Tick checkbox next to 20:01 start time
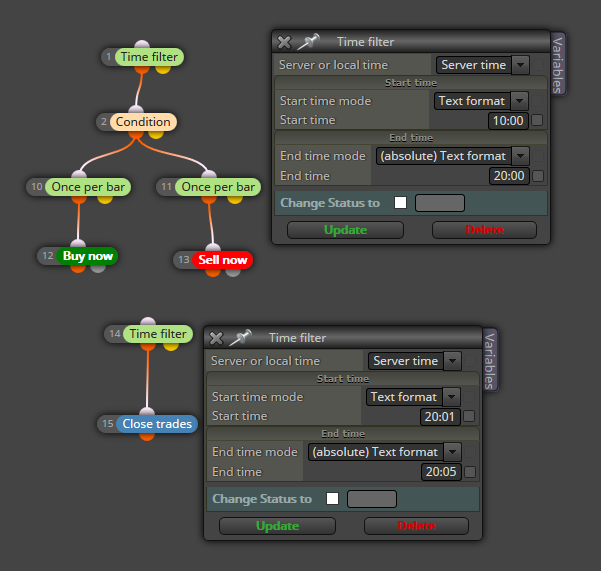 tap(469, 416)
